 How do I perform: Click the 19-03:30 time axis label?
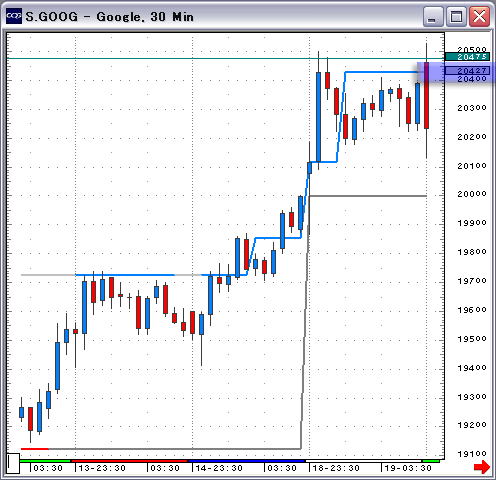coord(408,468)
